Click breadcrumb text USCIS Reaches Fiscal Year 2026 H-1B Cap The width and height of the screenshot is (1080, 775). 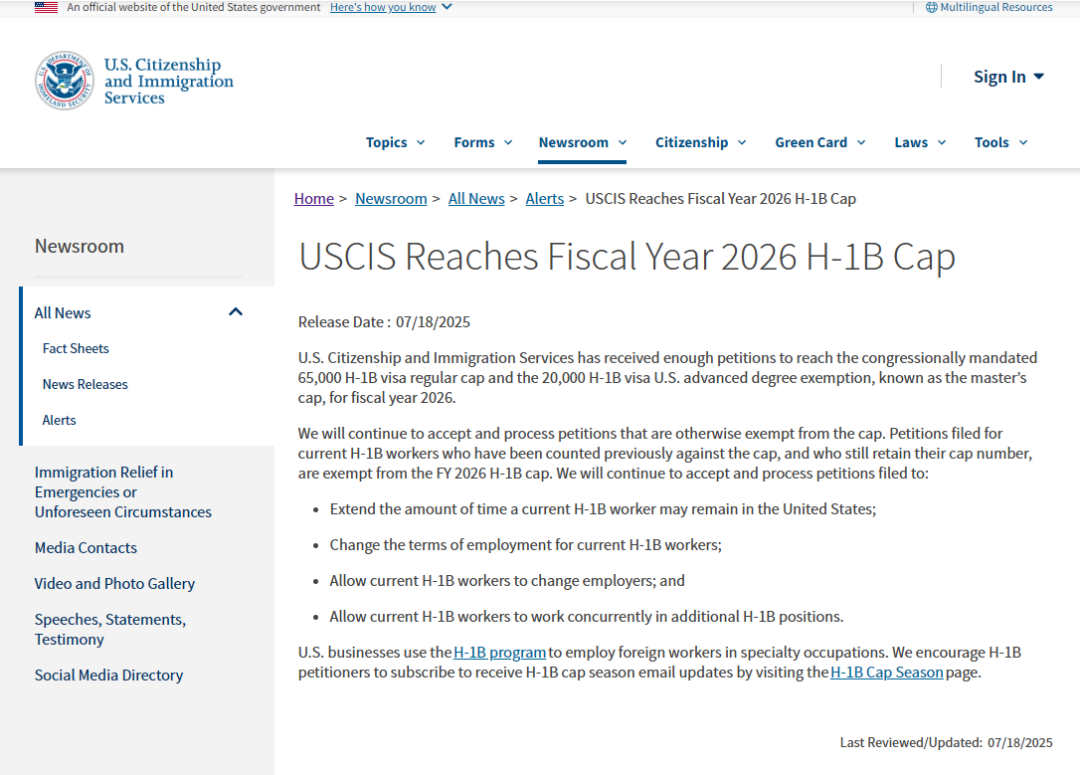pos(720,198)
